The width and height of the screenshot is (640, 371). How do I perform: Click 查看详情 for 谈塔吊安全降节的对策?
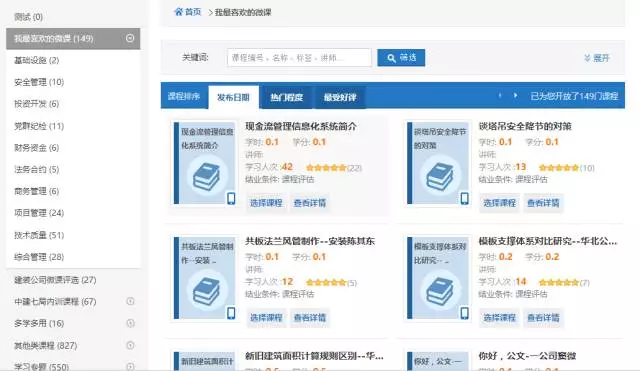pyautogui.click(x=543, y=203)
